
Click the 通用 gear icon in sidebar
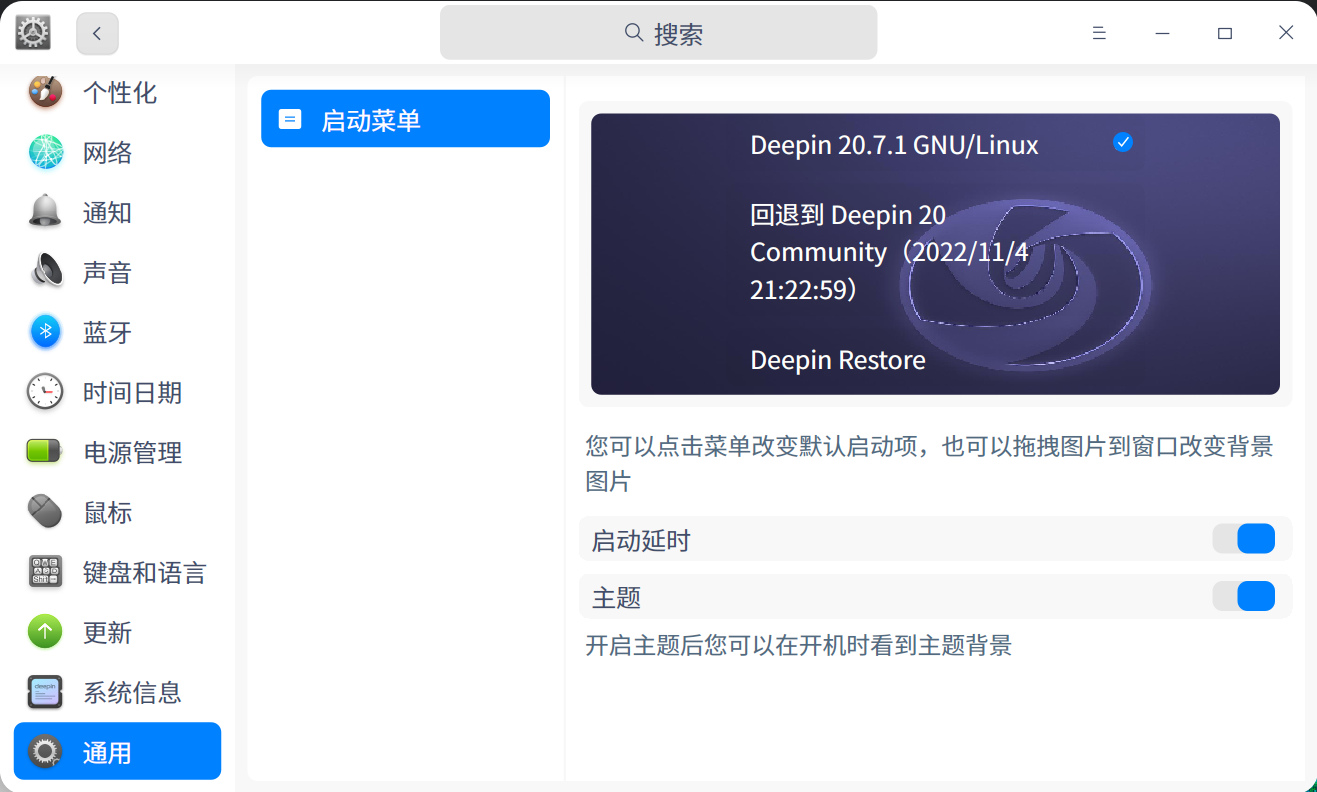(x=45, y=752)
